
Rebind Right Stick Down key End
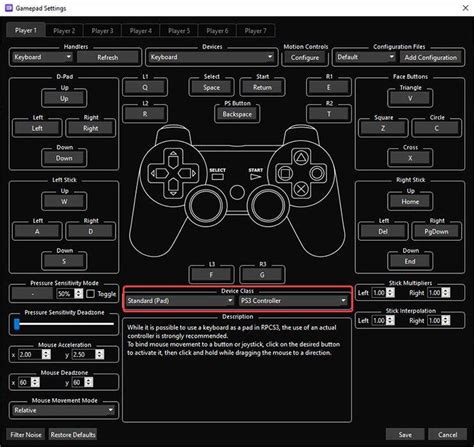(410, 261)
